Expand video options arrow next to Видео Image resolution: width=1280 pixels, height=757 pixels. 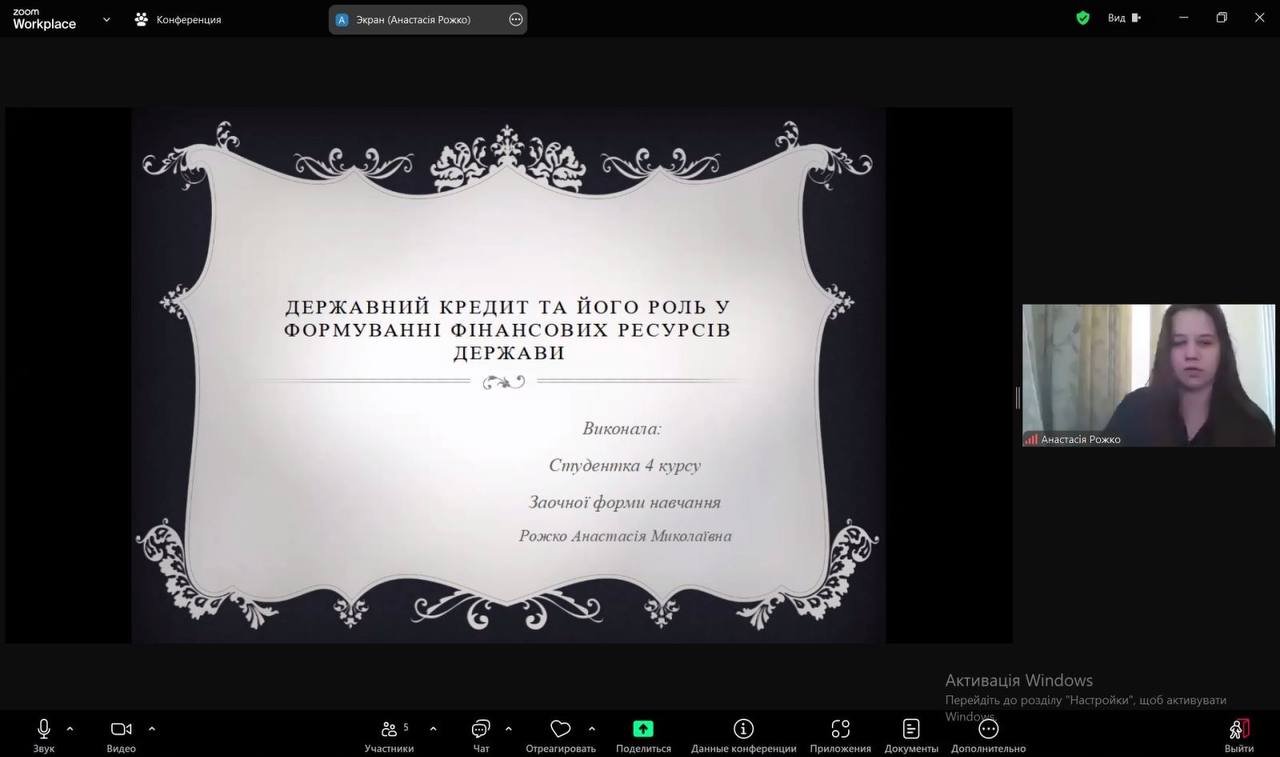click(x=152, y=728)
